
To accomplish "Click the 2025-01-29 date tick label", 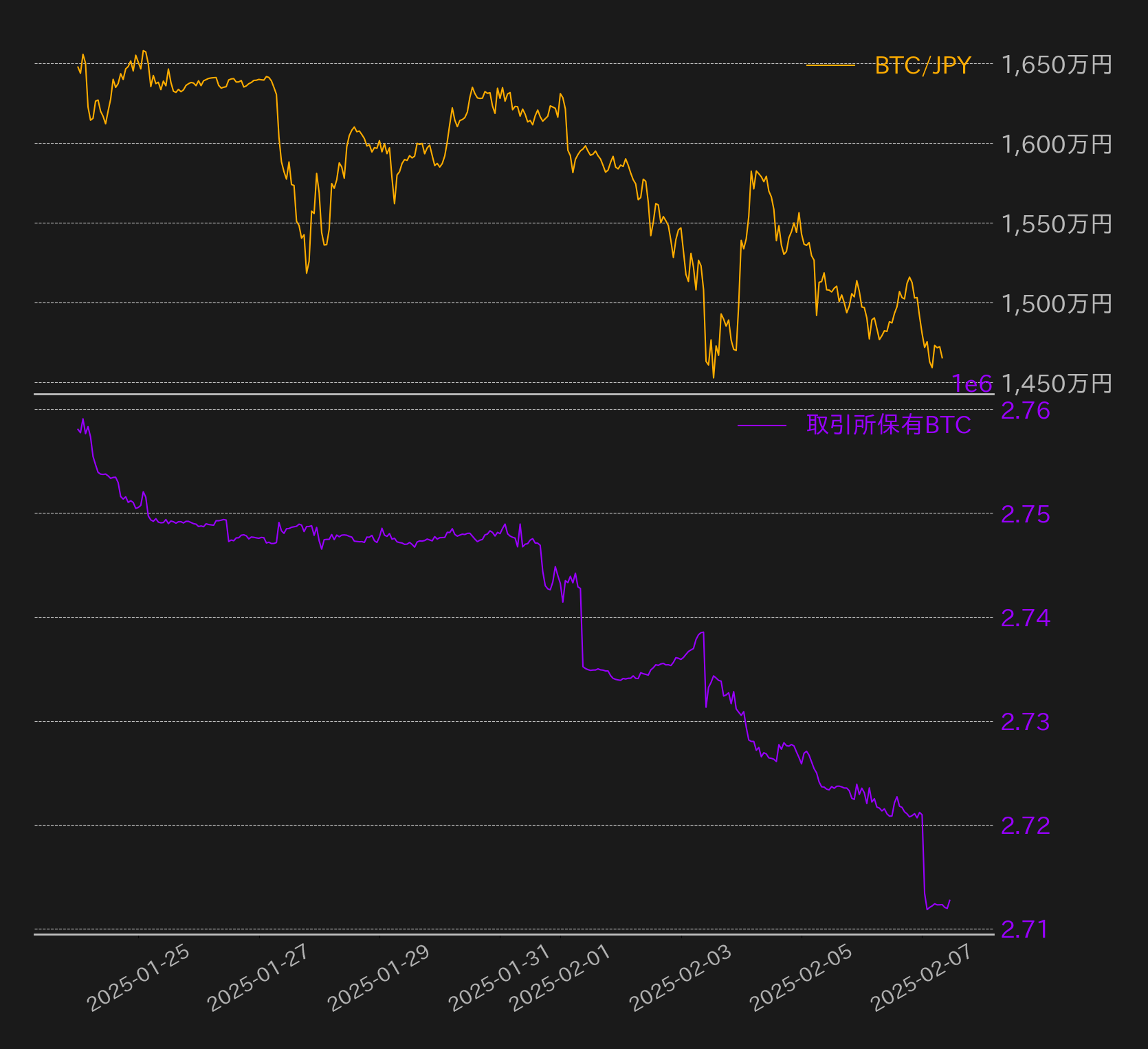I will [x=379, y=978].
